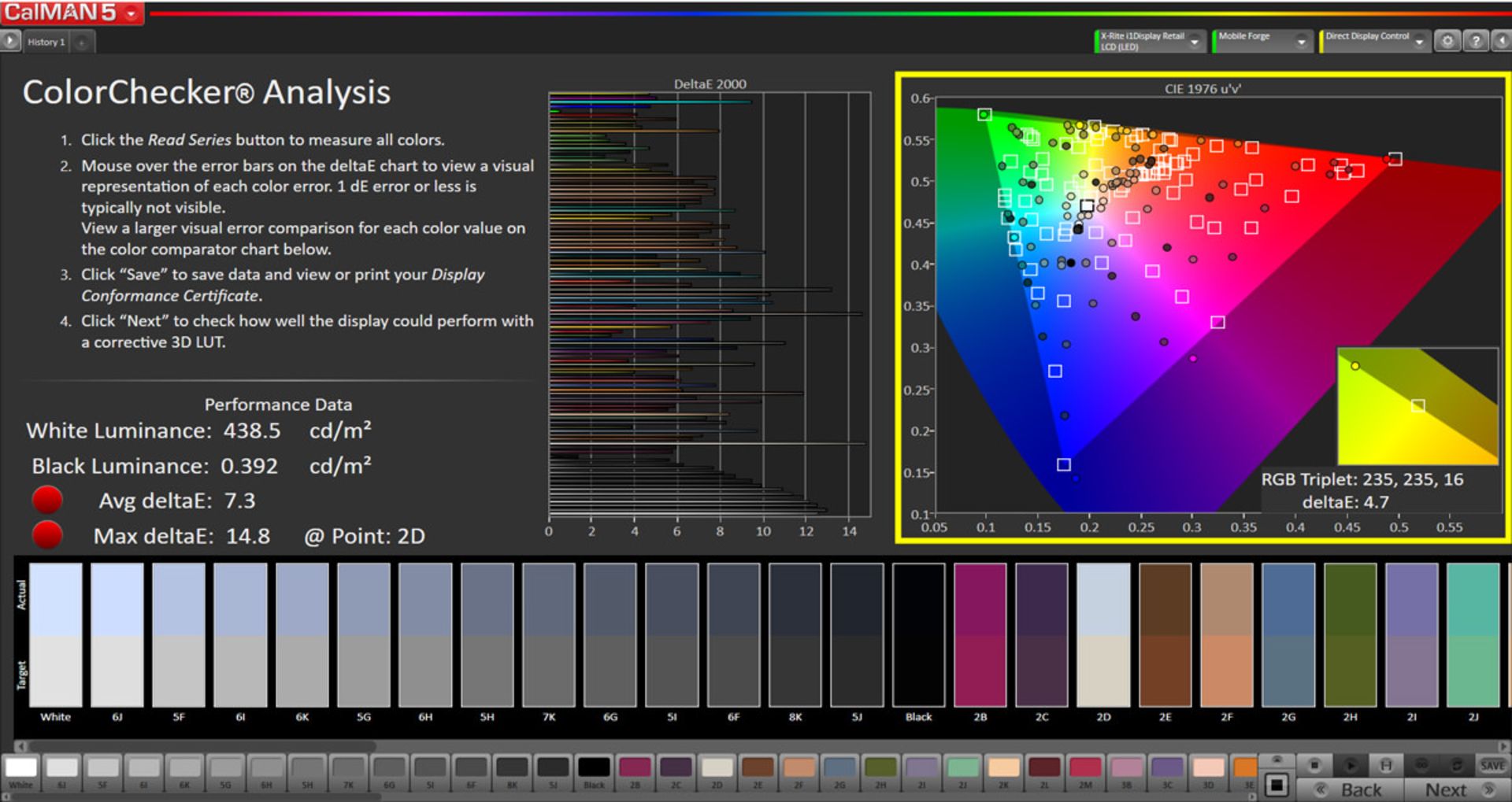Expand the X-Rite i1Display Retail meter dropdown
Screen dimensions: 1512x802
pyautogui.click(x=1195, y=42)
